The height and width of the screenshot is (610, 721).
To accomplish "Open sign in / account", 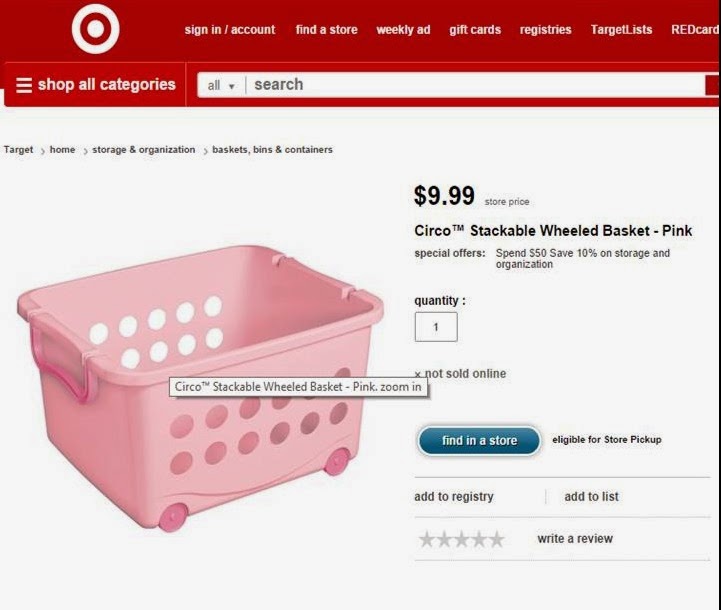I will click(x=230, y=30).
